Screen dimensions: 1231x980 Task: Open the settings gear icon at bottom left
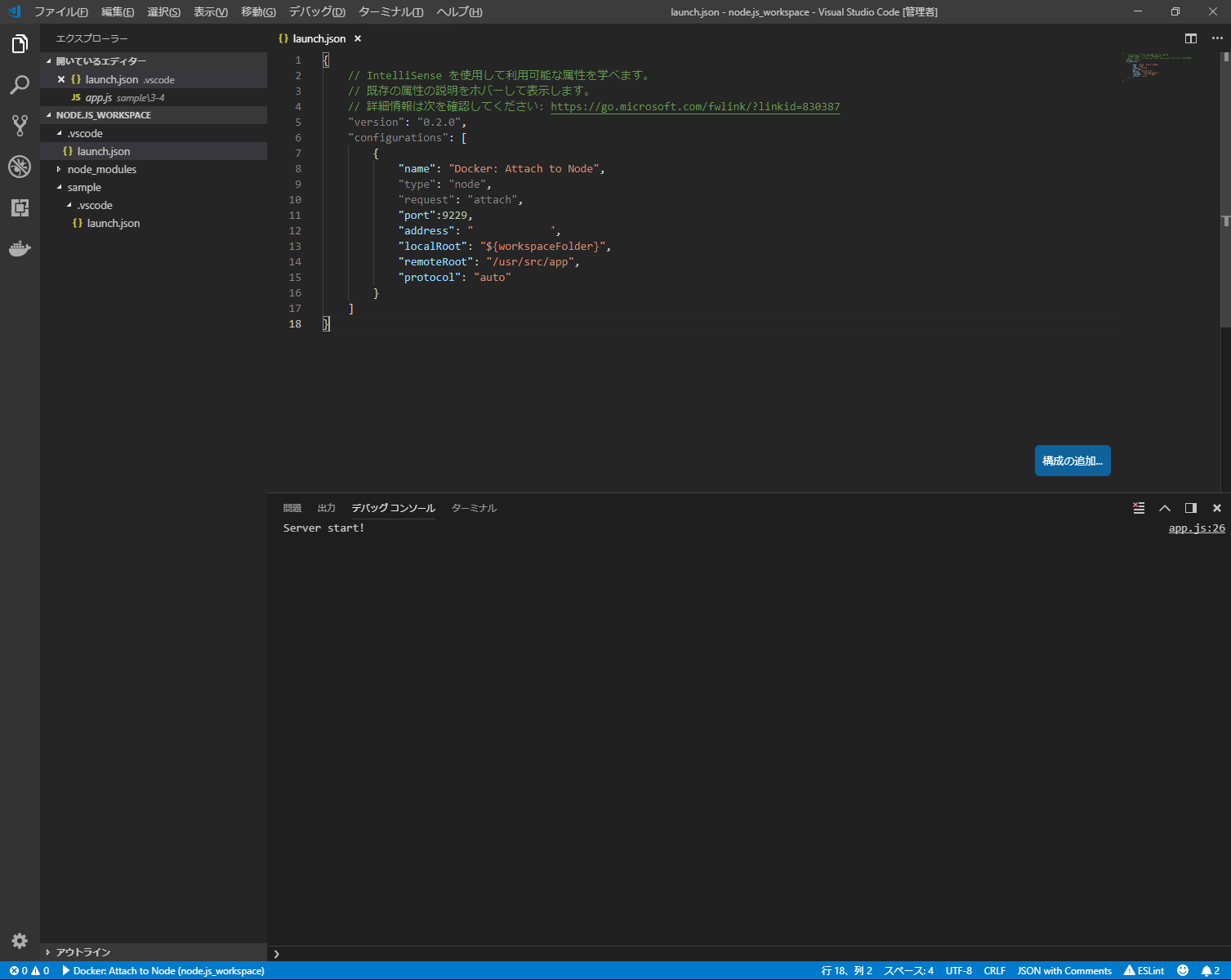(20, 940)
